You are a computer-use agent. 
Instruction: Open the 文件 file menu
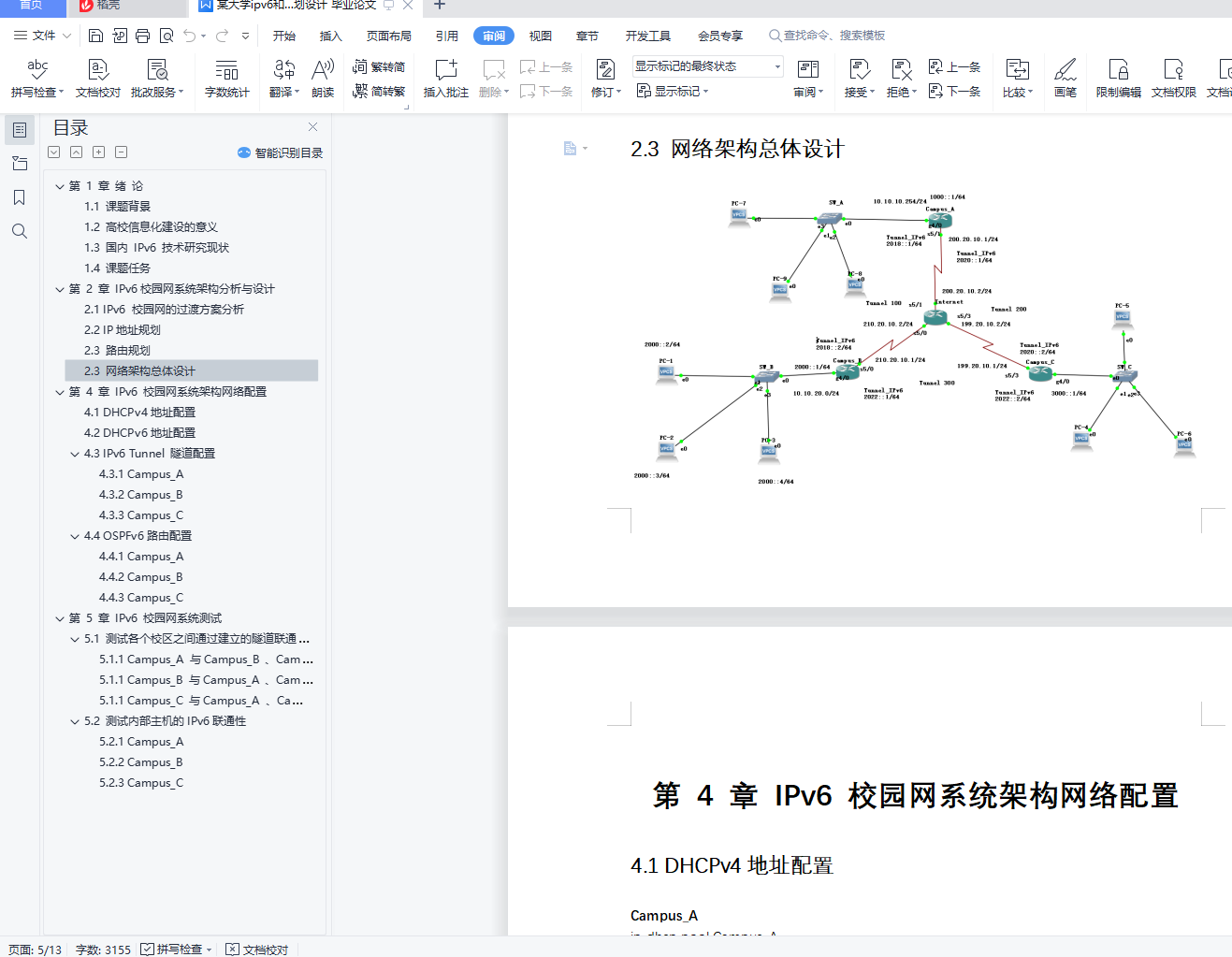(42, 36)
